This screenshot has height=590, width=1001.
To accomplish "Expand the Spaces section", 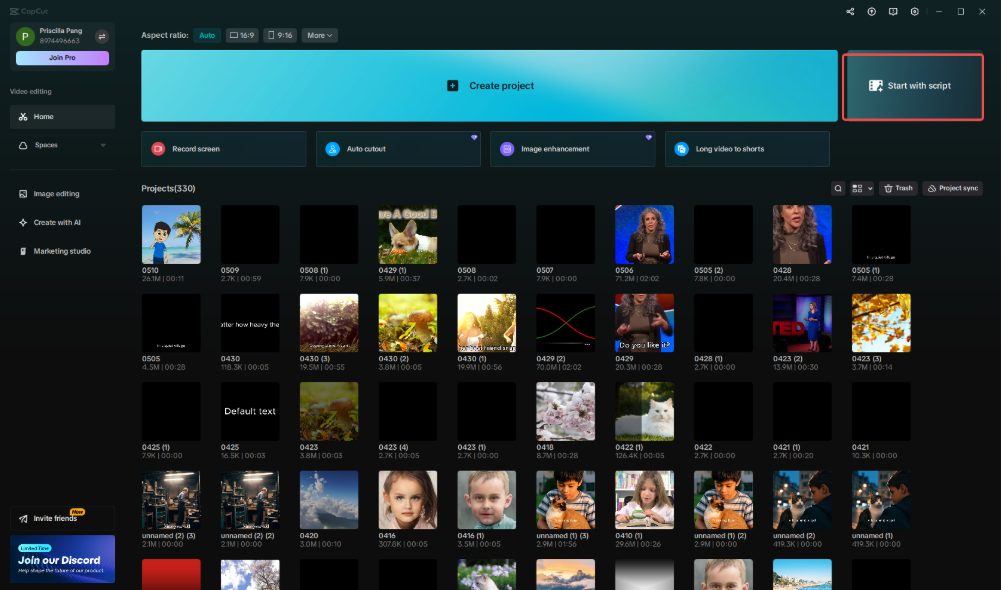I will (62, 144).
